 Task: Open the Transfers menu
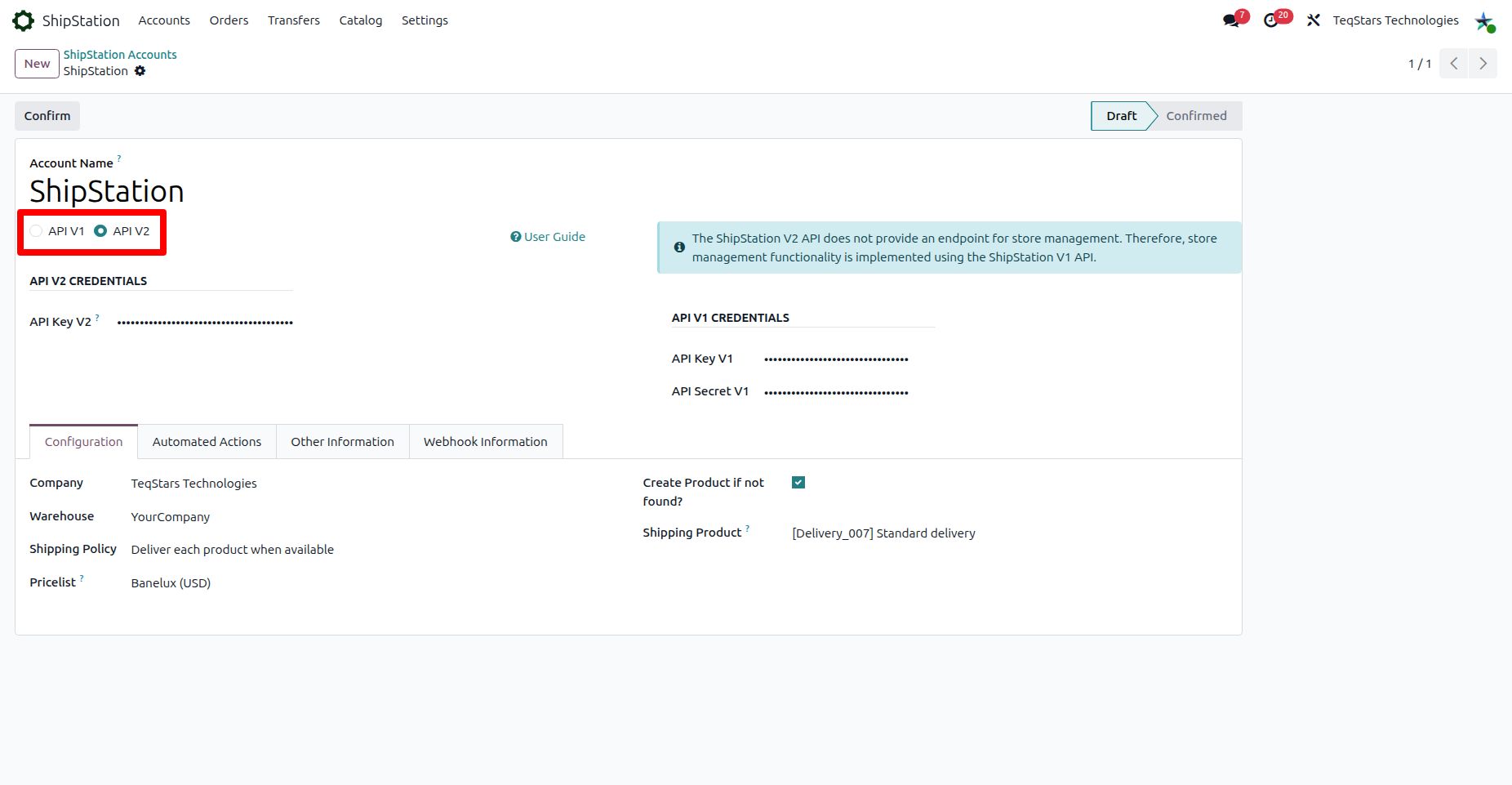pyautogui.click(x=294, y=20)
